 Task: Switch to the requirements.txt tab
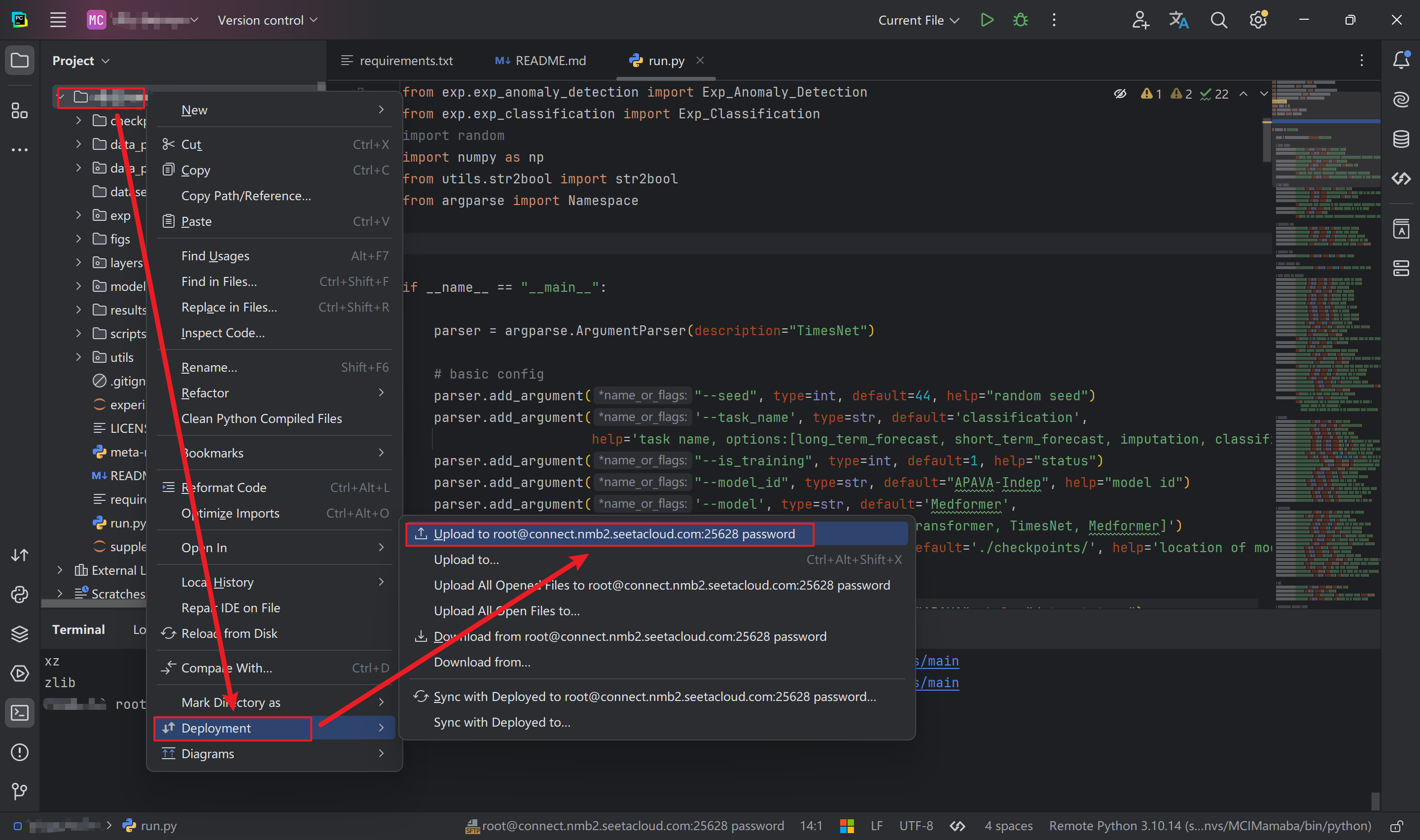click(x=397, y=60)
